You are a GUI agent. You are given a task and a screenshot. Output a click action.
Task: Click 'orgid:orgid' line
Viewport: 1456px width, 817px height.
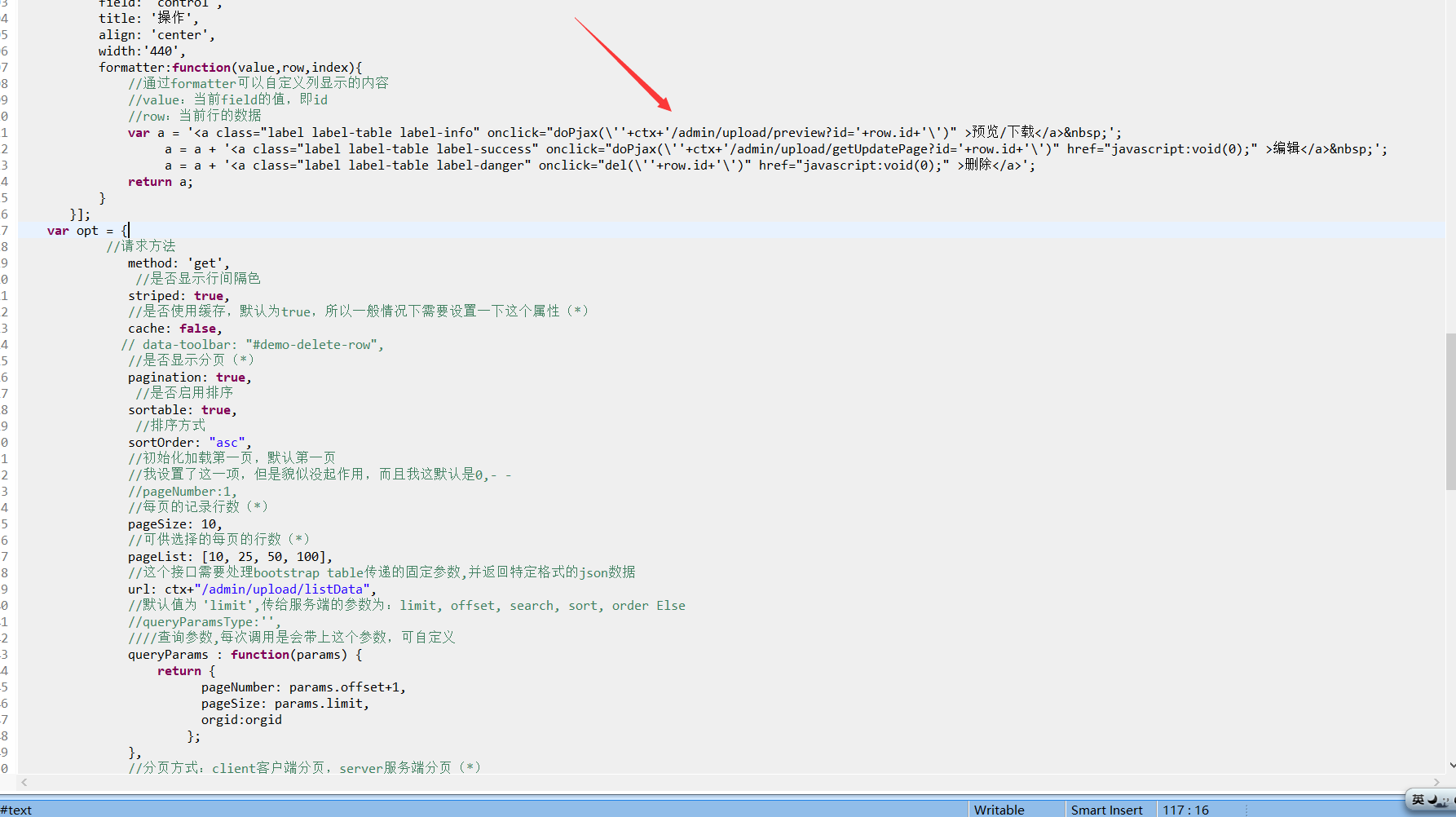(x=241, y=720)
